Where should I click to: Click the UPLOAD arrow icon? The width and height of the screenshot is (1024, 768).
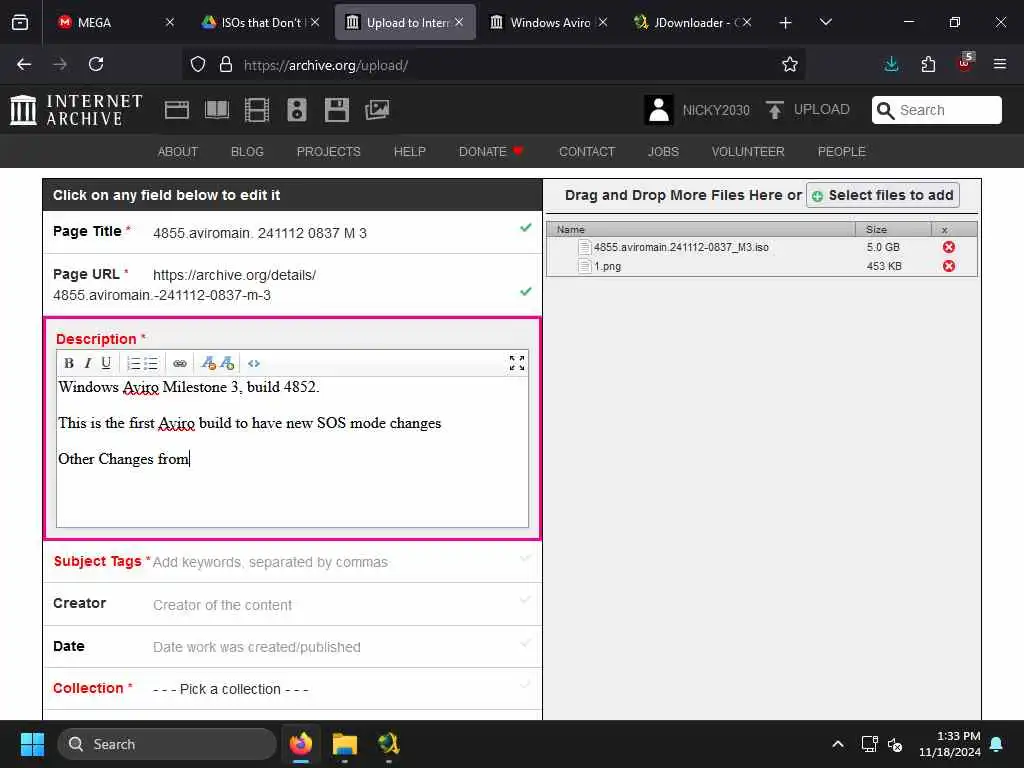775,110
